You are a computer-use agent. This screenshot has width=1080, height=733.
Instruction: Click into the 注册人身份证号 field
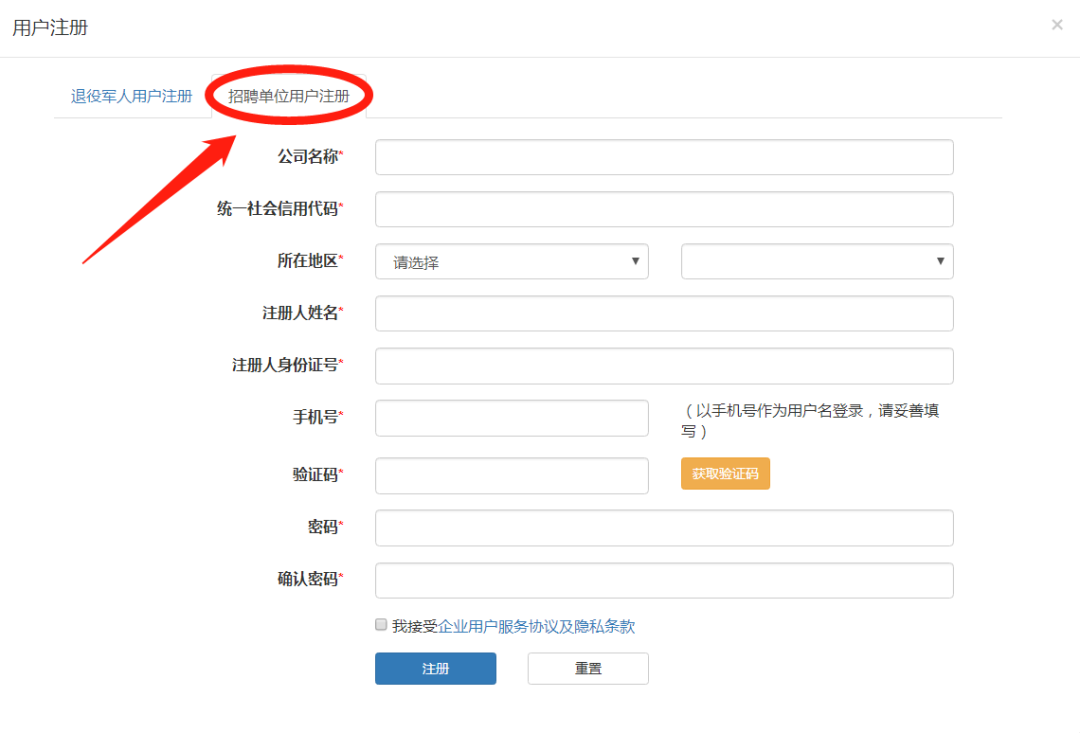point(663,366)
